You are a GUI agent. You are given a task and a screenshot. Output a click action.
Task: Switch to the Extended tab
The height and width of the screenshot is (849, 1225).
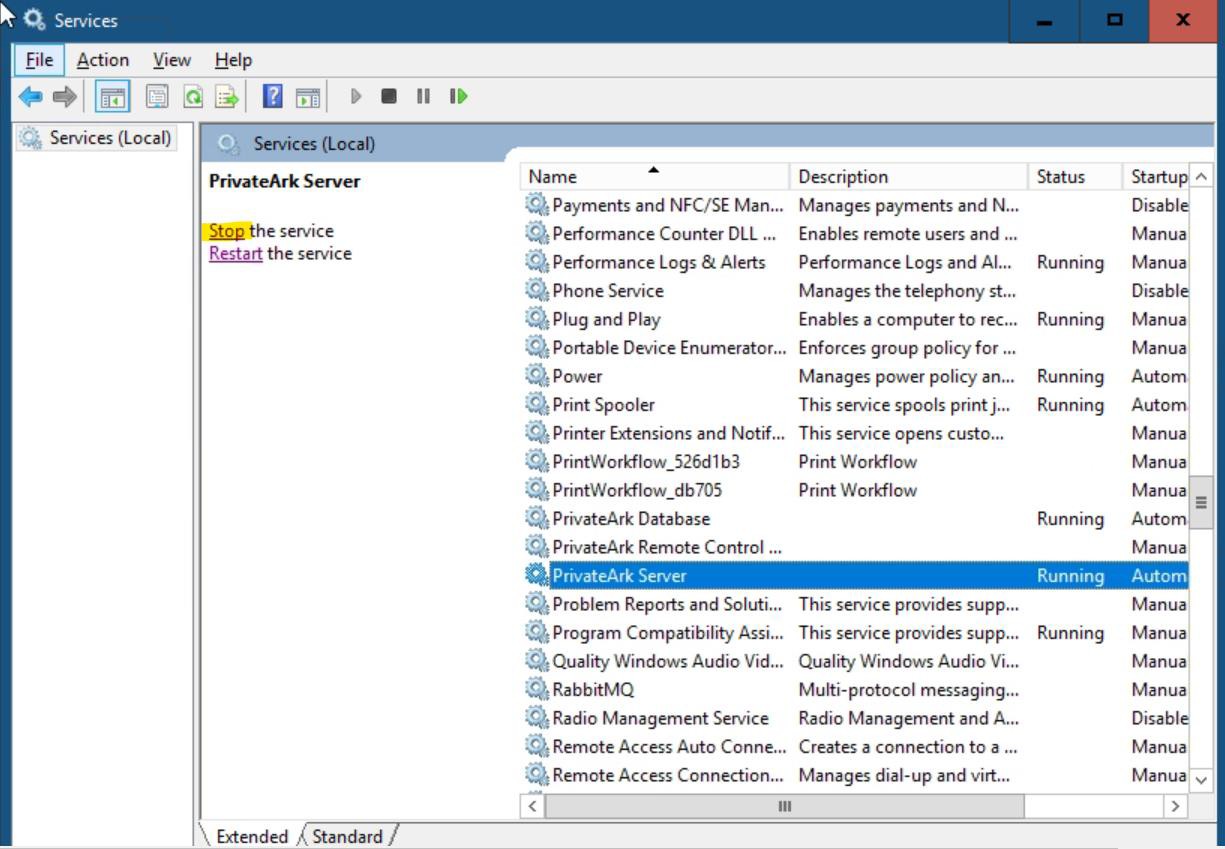(x=250, y=836)
